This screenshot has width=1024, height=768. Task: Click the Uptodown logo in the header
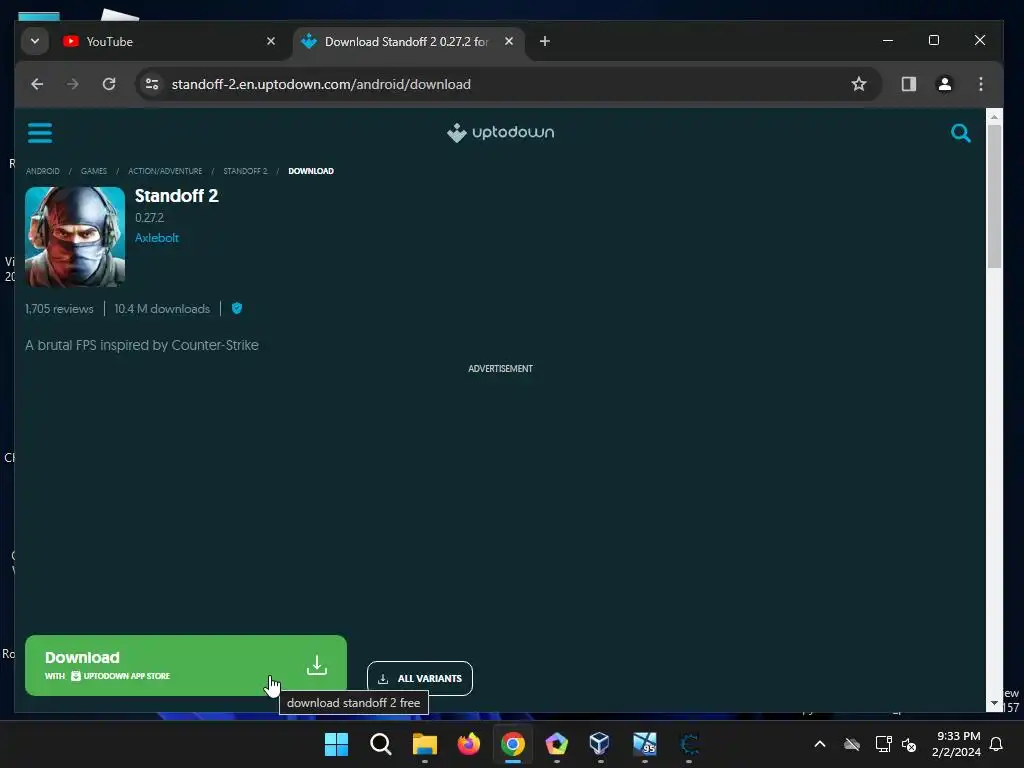point(500,133)
